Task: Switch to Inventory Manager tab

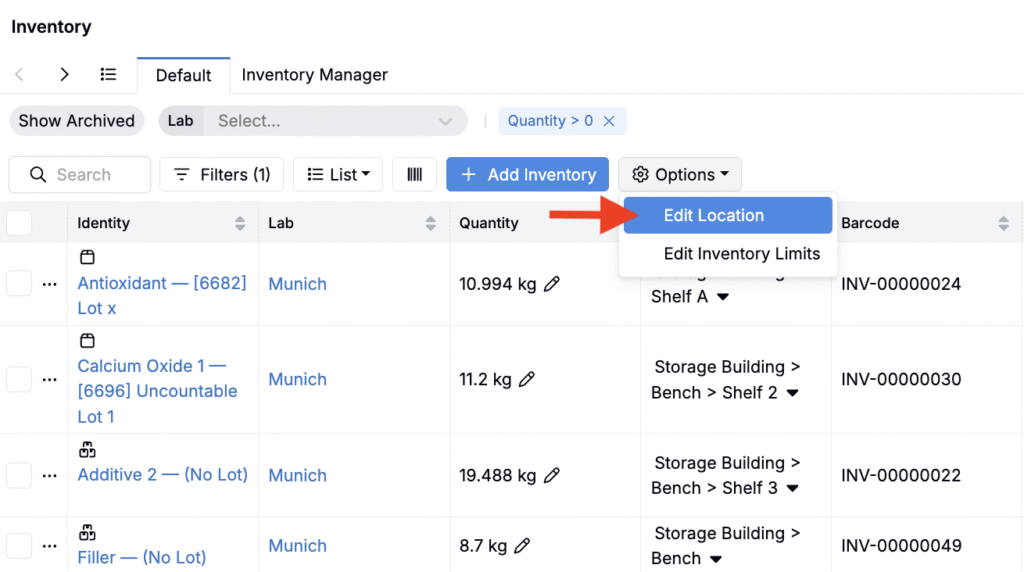Action: coord(315,75)
